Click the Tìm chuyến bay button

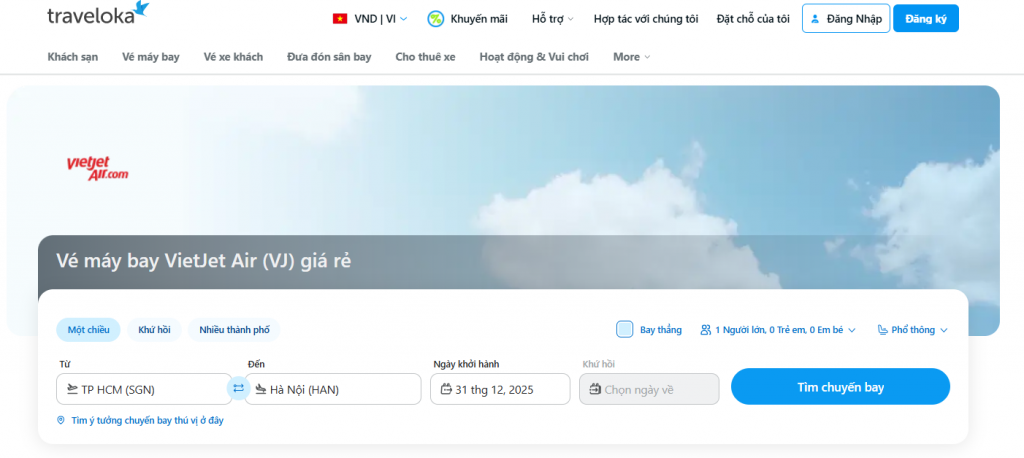[x=840, y=387]
